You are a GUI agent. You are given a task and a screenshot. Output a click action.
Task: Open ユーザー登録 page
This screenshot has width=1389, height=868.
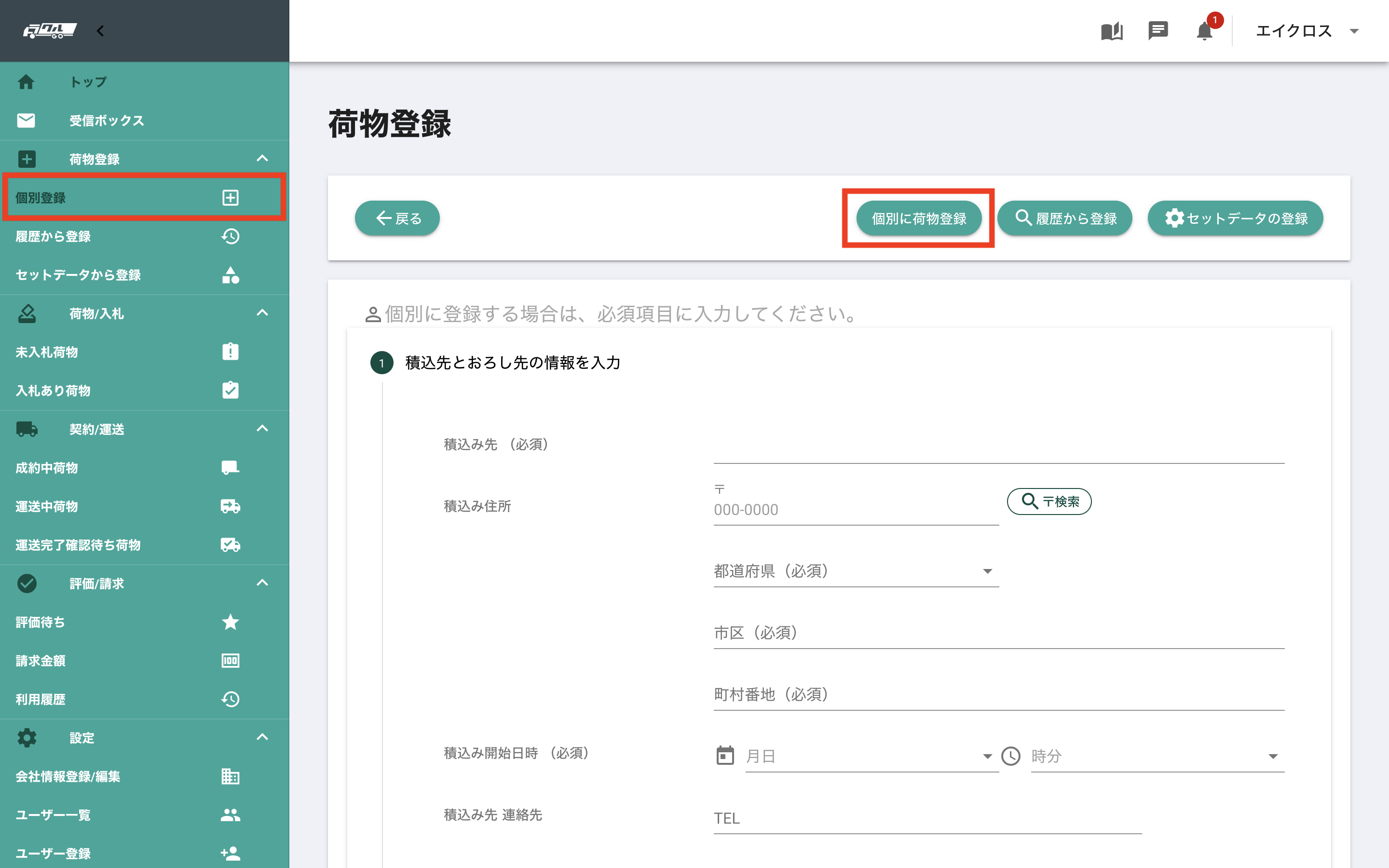click(x=145, y=854)
